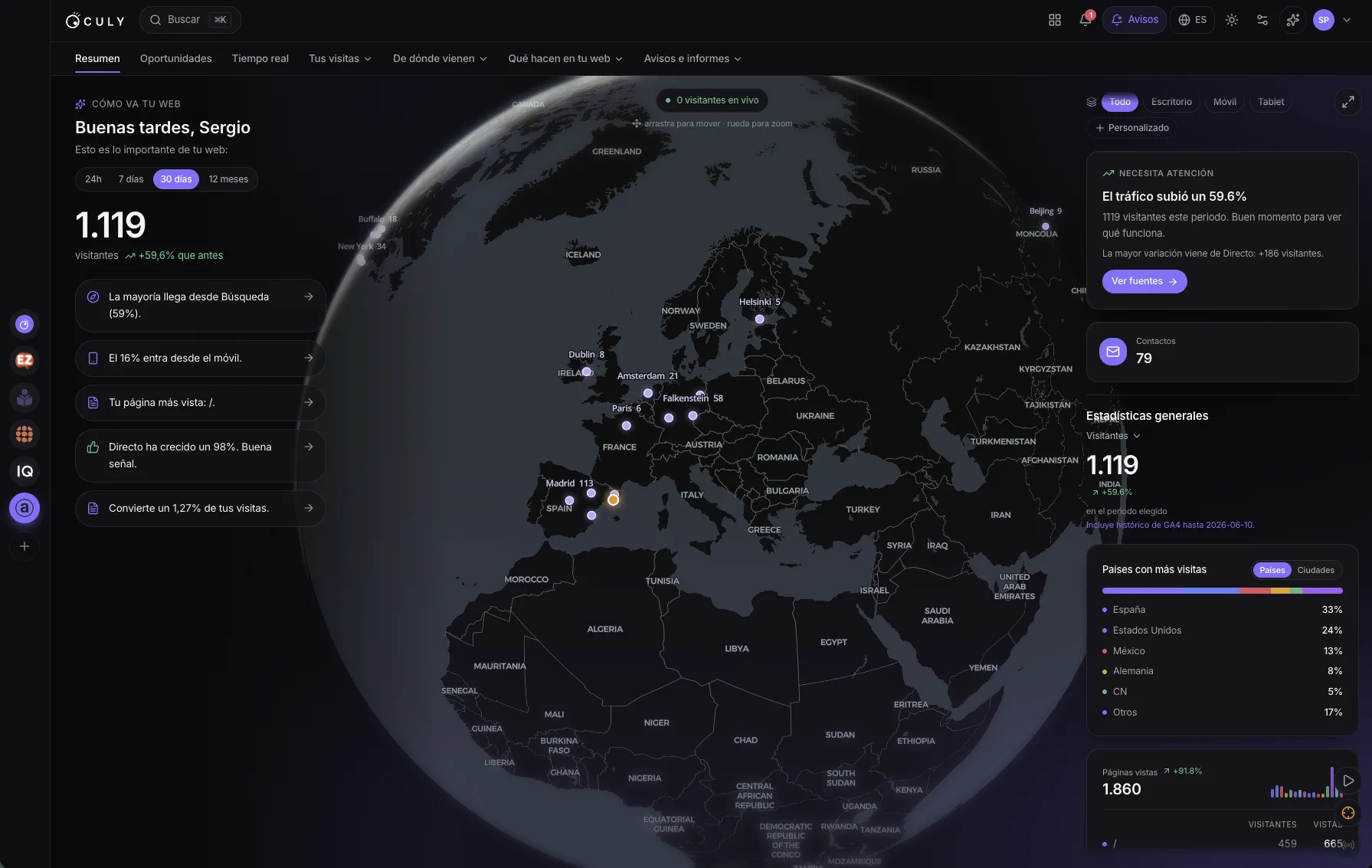Viewport: 1372px width, 868px height.
Task: Open the notifications bell
Action: 1085,20
